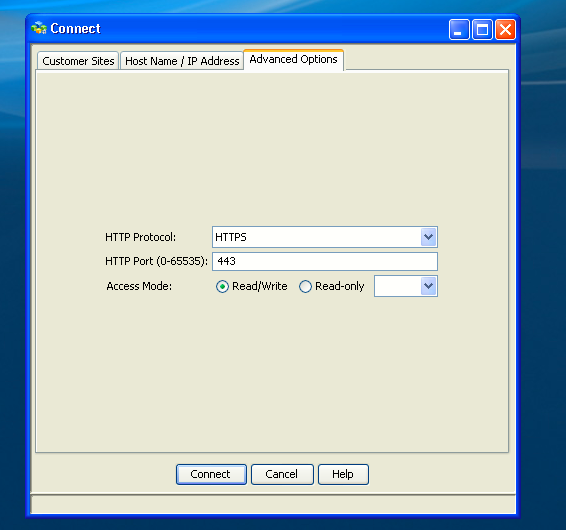Cancel the connection dialog
566x530 pixels.
pos(282,474)
